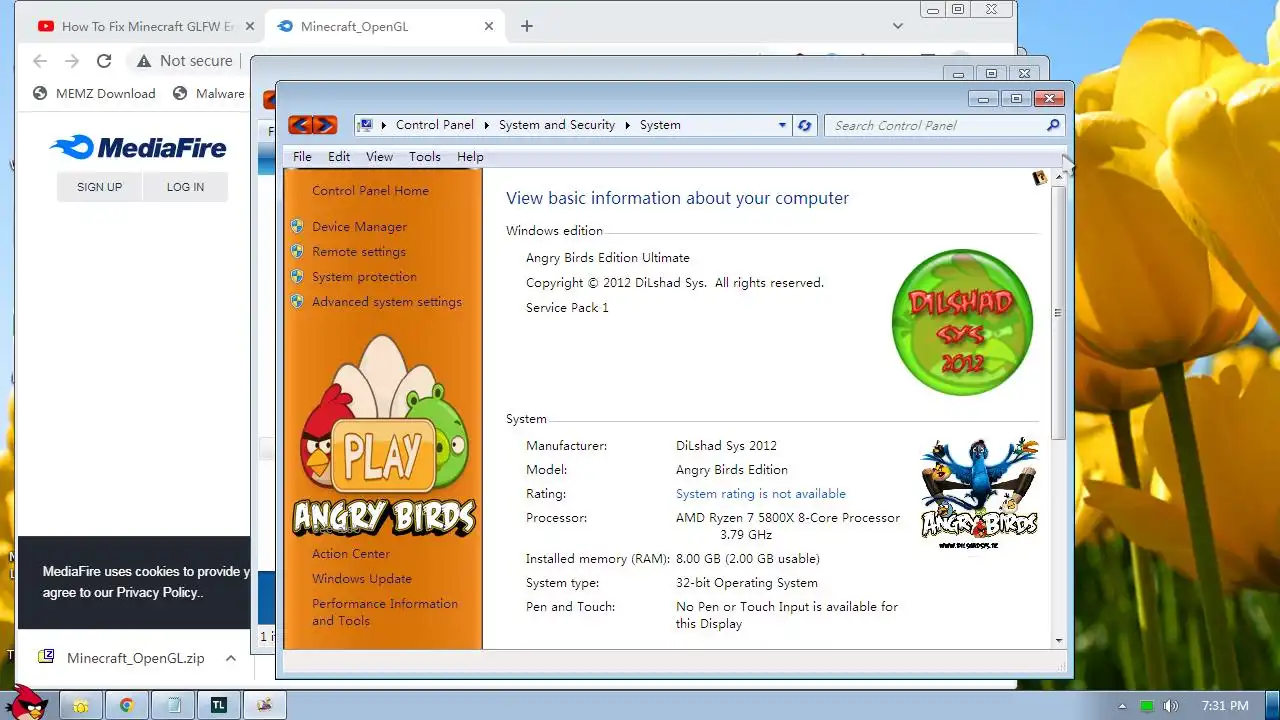Open Privacy Policy in cookie notice
The image size is (1280, 720).
(157, 592)
